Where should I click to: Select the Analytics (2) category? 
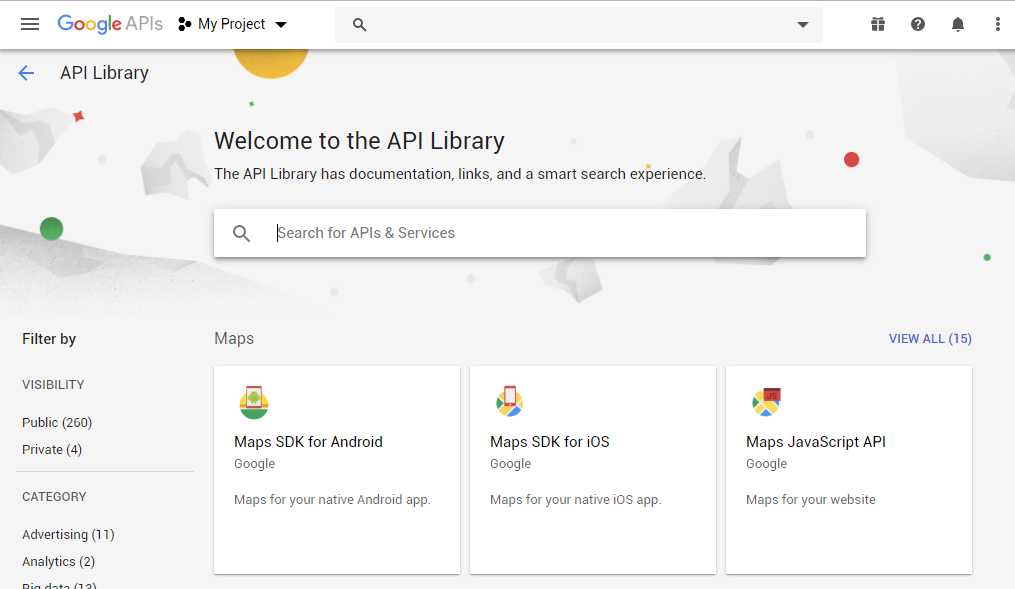[x=58, y=562]
